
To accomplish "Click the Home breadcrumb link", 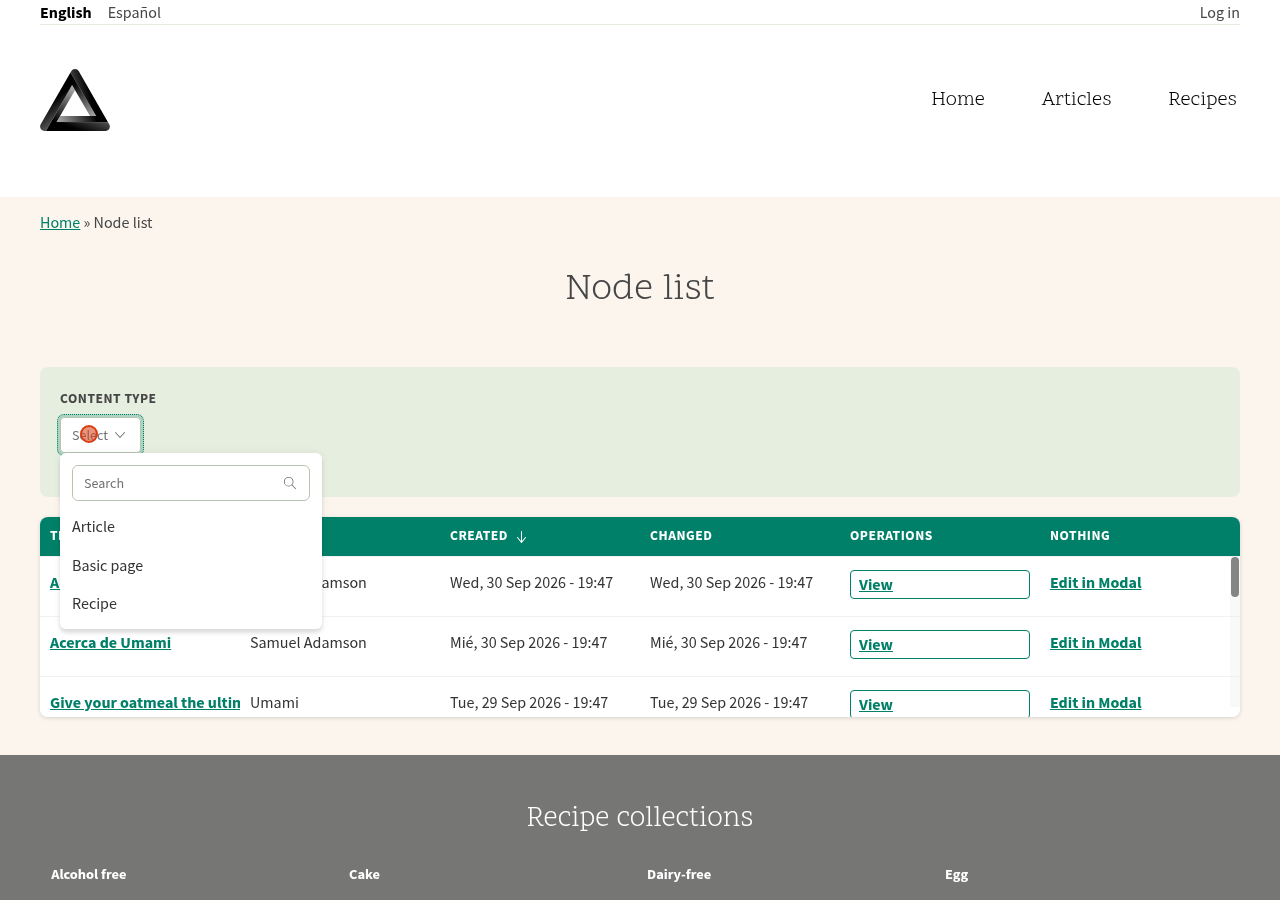I will [x=60, y=222].
